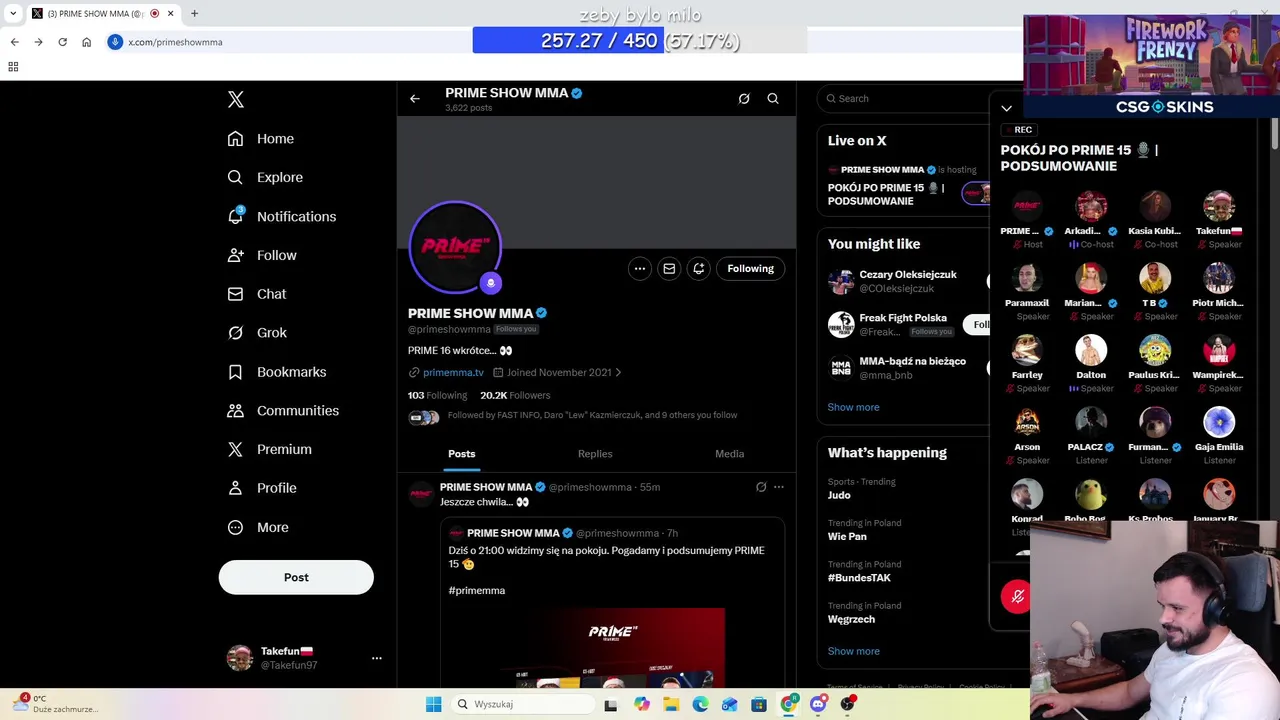Click browser reload button
Screen dimensions: 1280x720
click(x=62, y=42)
